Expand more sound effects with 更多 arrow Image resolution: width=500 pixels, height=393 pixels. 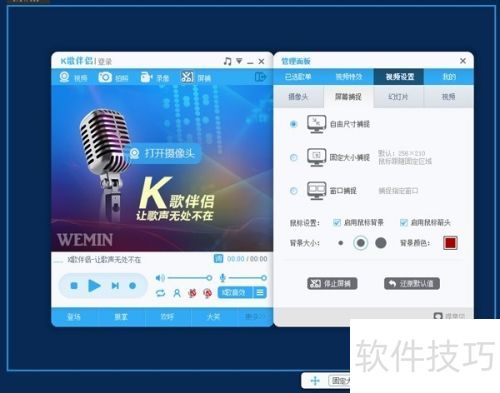(255, 317)
